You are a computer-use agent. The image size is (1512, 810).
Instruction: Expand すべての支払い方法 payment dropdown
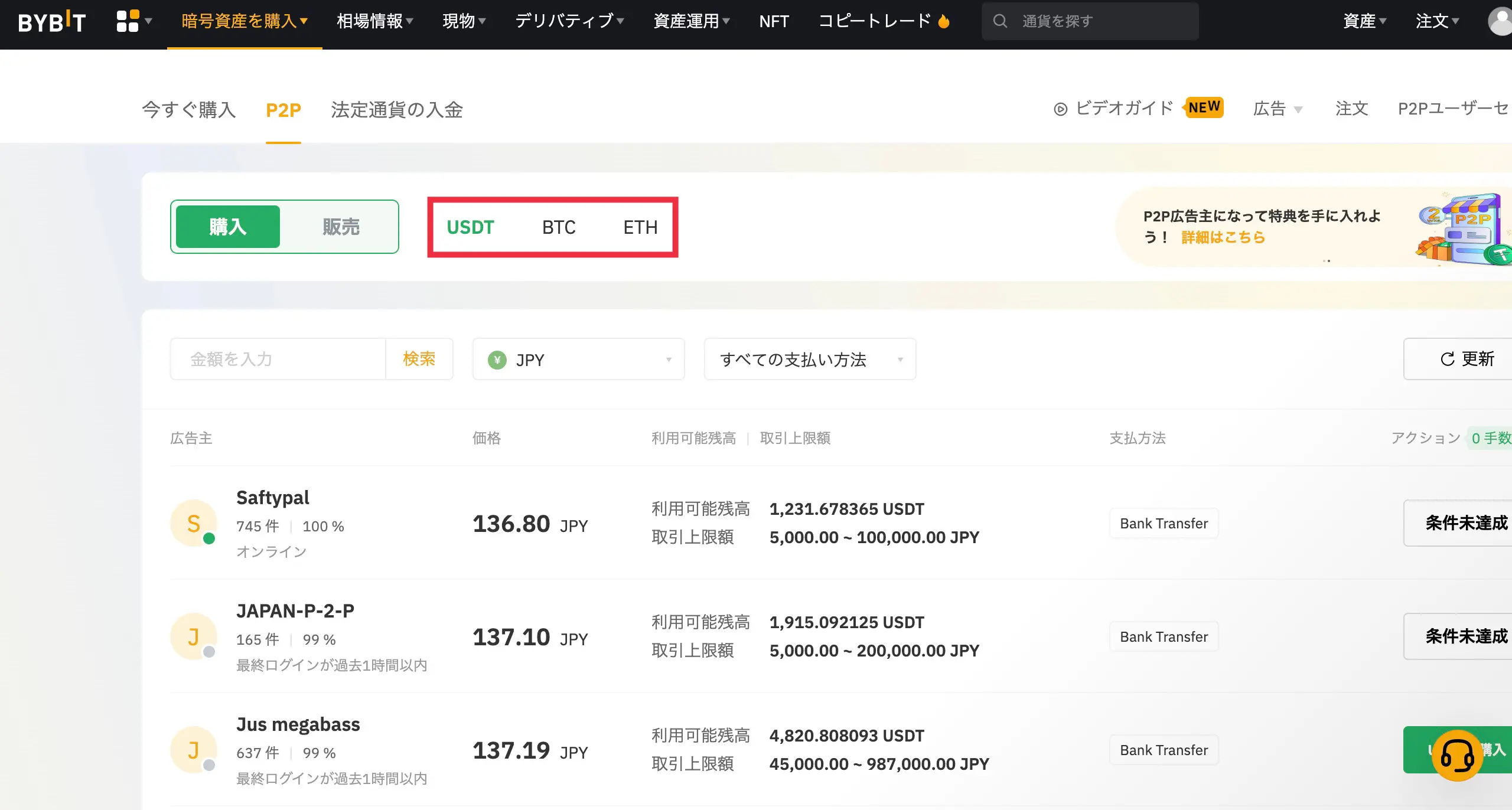point(810,359)
